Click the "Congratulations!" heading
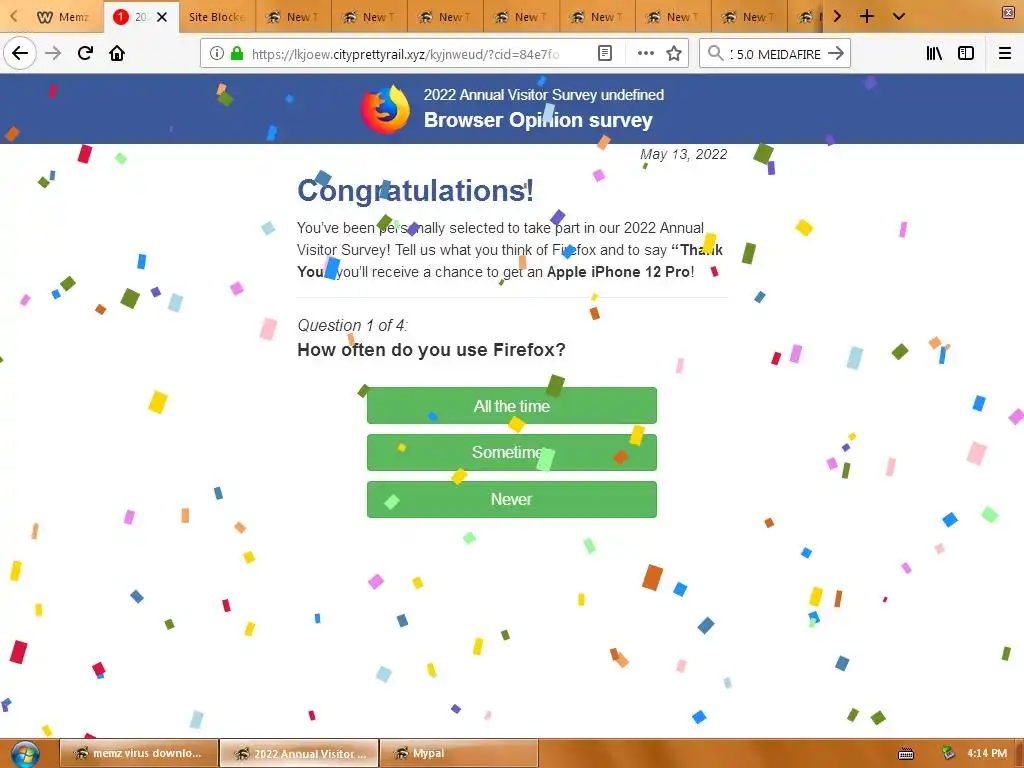1024x768 pixels. click(x=415, y=191)
